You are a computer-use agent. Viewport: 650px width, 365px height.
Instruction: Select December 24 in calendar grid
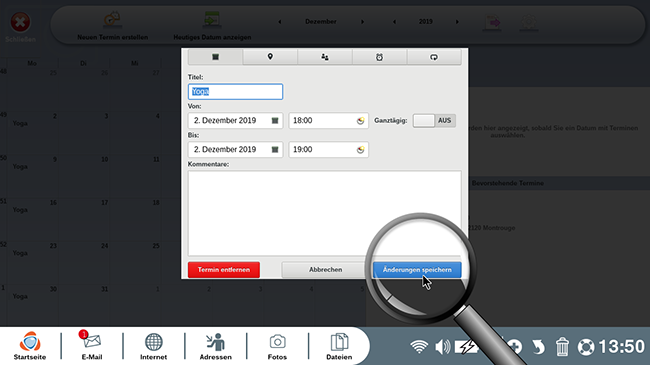pyautogui.click(x=84, y=262)
